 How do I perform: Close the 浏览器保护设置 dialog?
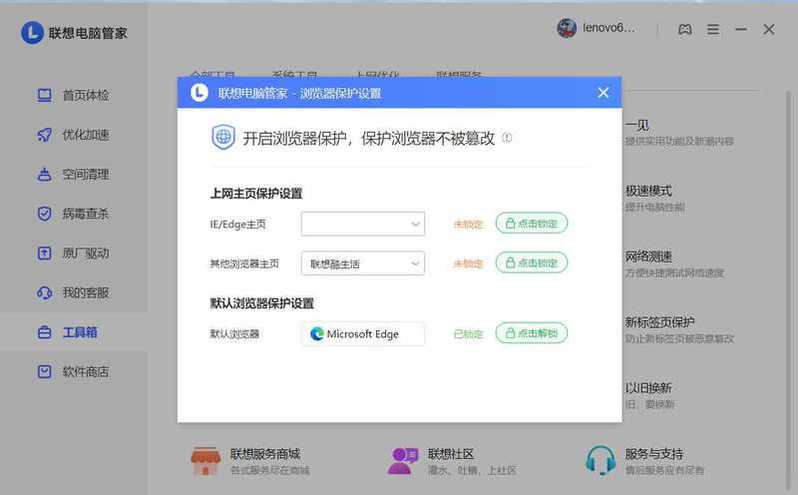(x=603, y=93)
